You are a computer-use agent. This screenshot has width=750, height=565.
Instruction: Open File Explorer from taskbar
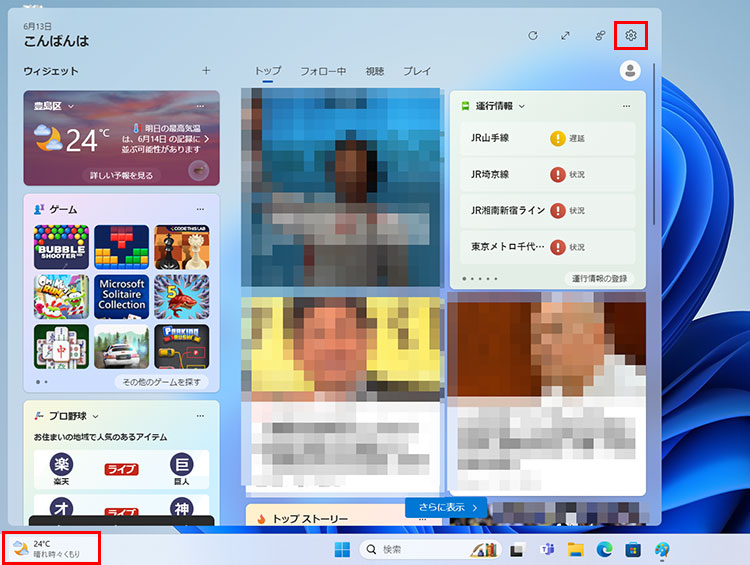(x=576, y=550)
